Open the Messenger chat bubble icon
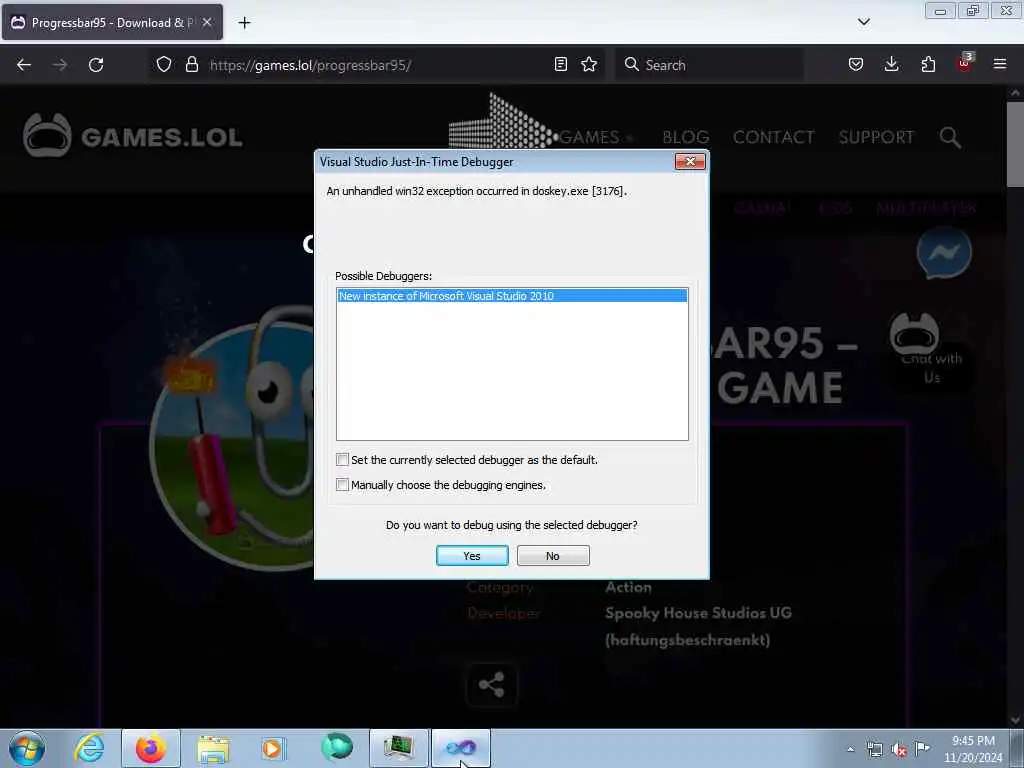Viewport: 1024px width, 768px height. 944,253
